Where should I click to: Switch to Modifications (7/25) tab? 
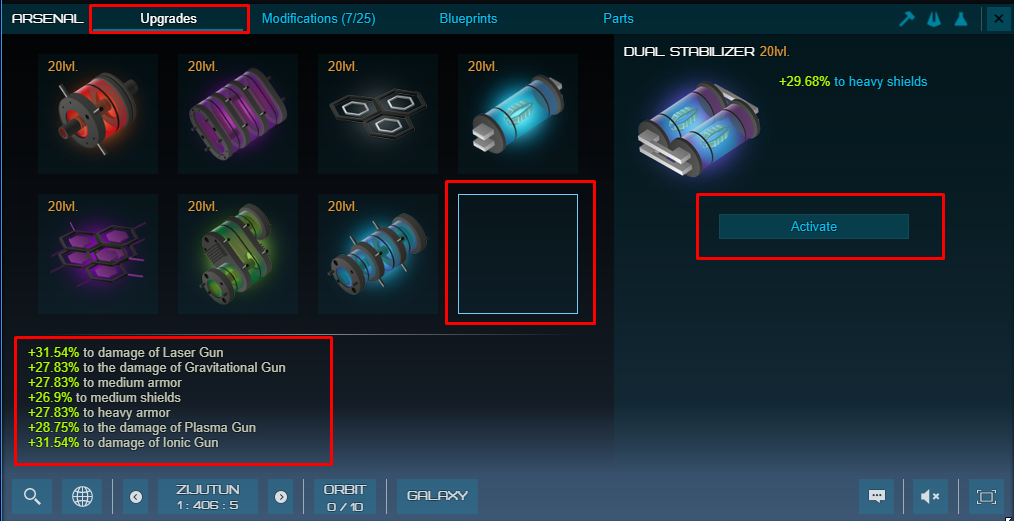318,19
